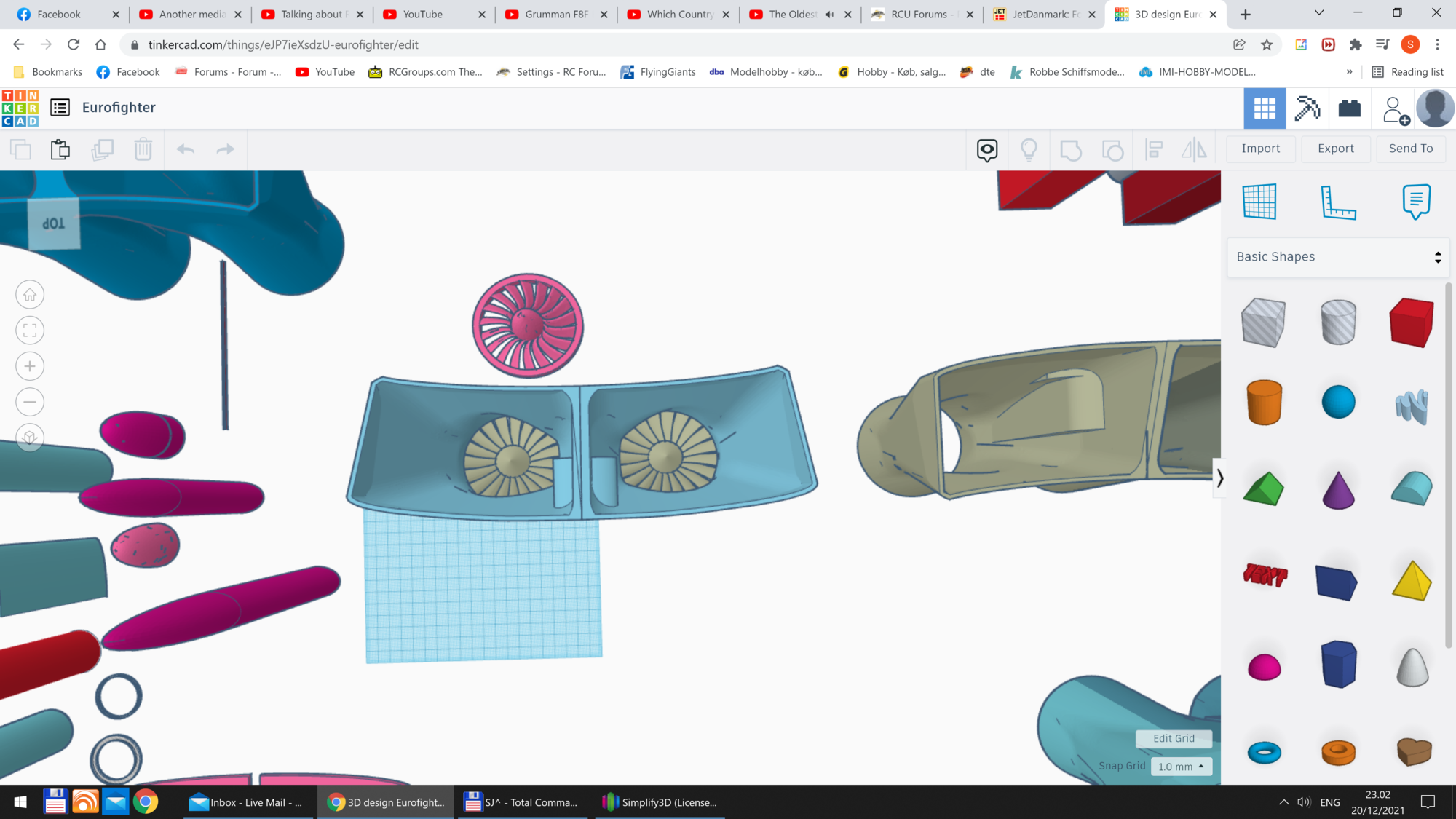Click the Export button
The width and height of the screenshot is (1456, 819).
pyautogui.click(x=1335, y=149)
